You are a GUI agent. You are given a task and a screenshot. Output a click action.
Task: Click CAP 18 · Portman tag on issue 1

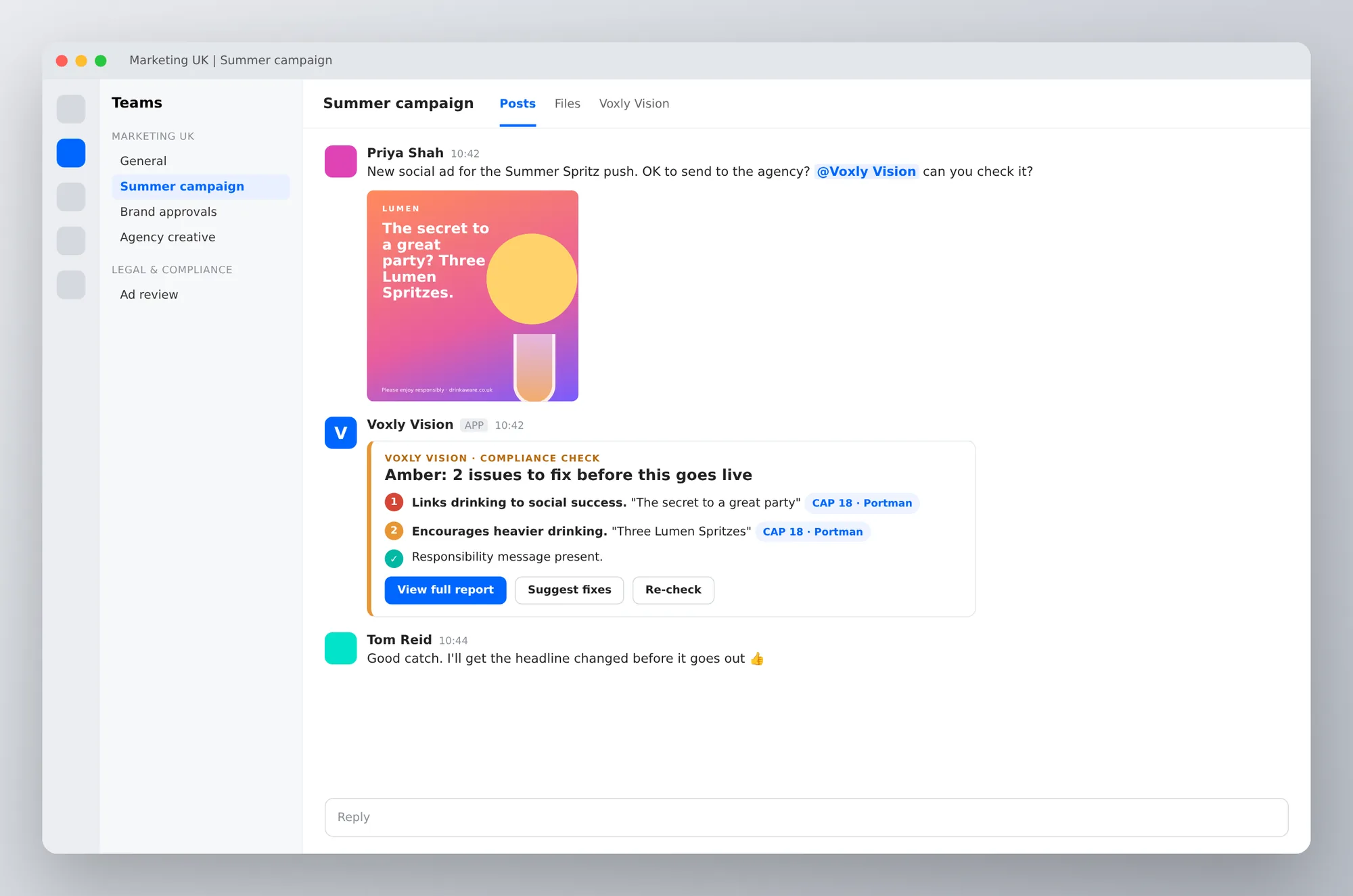(862, 503)
